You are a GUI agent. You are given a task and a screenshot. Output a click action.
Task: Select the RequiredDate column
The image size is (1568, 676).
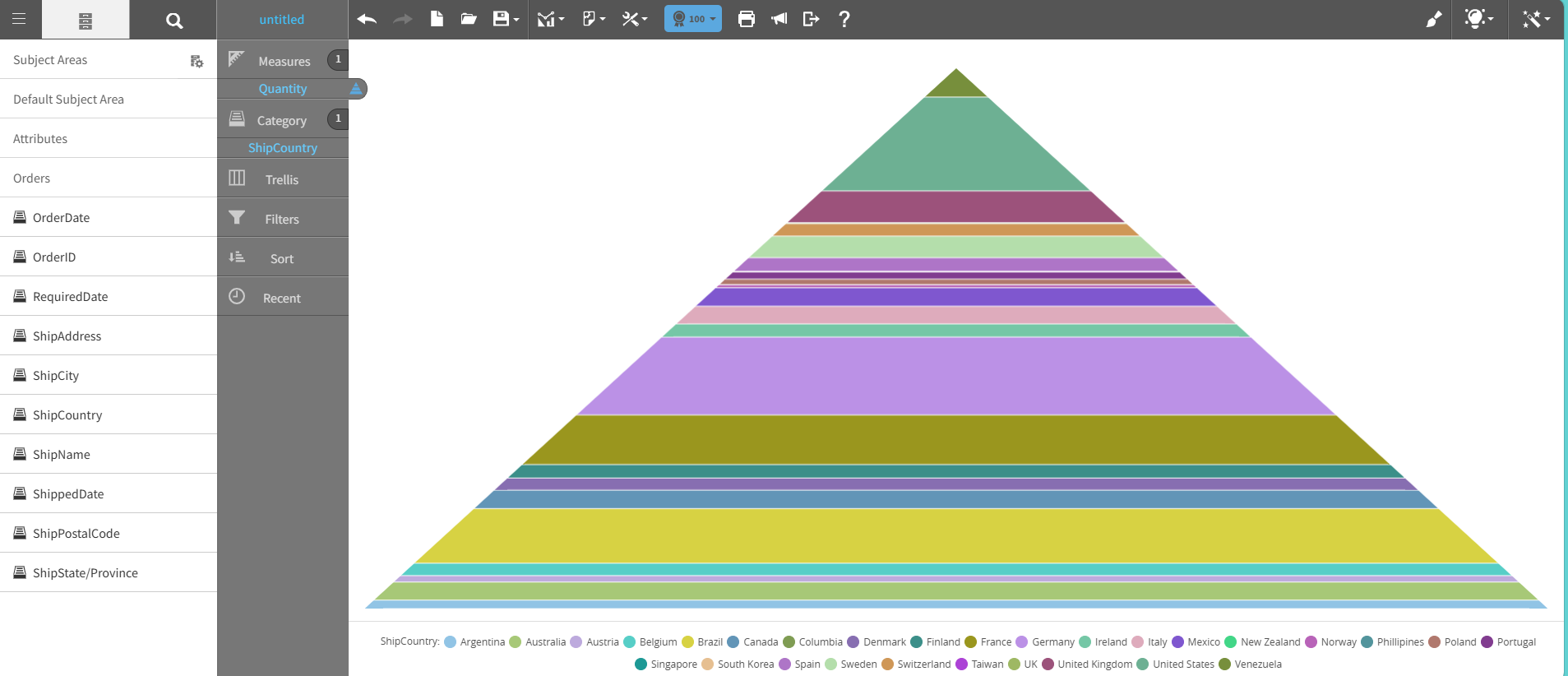click(x=109, y=296)
